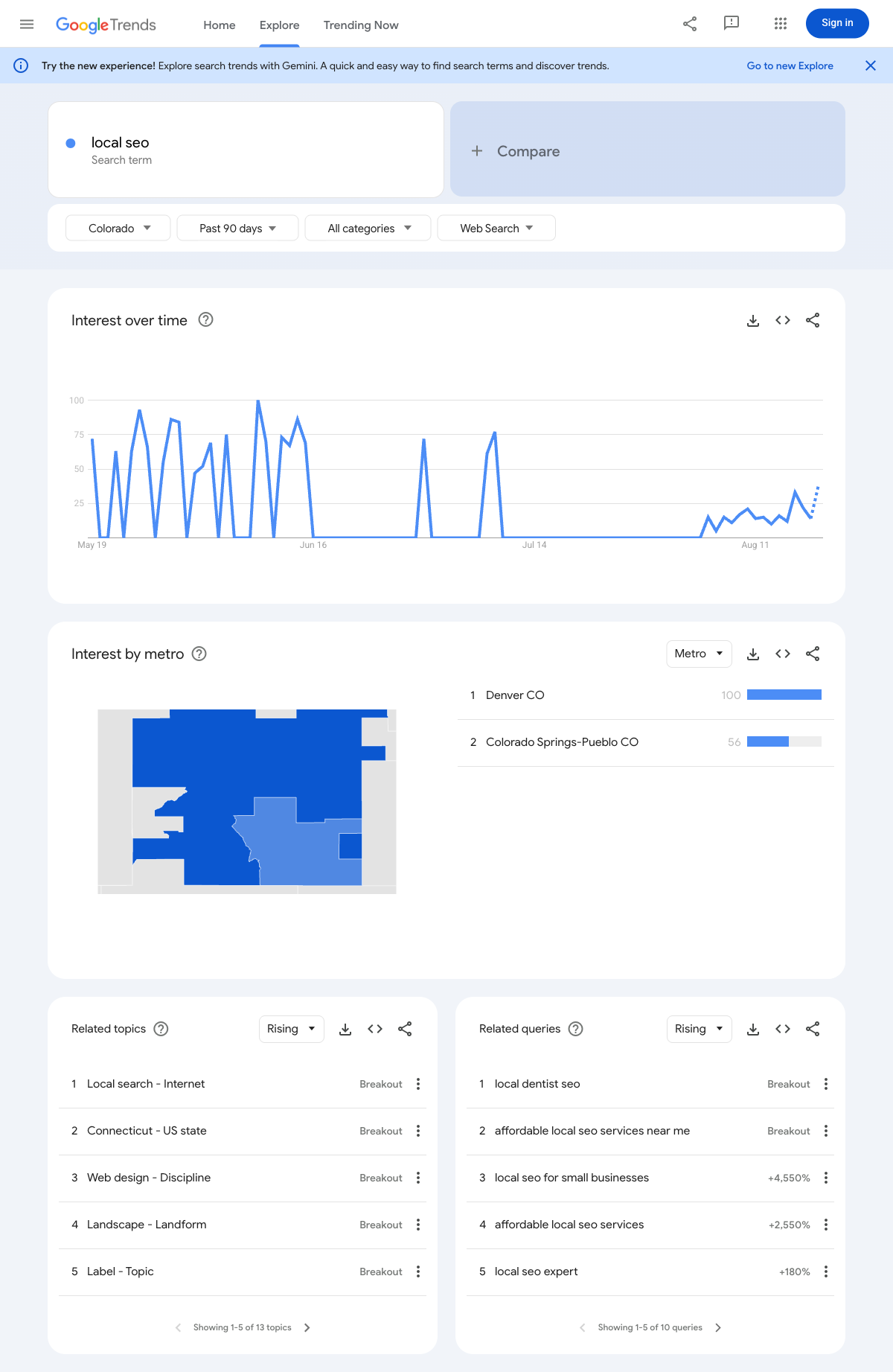Screen dimensions: 893x1372
Task: Open affordable local seo services near me
Action: (592, 1131)
